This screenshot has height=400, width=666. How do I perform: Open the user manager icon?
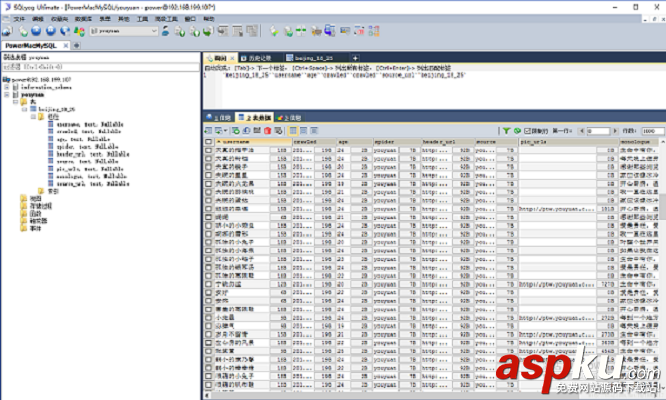coord(165,31)
